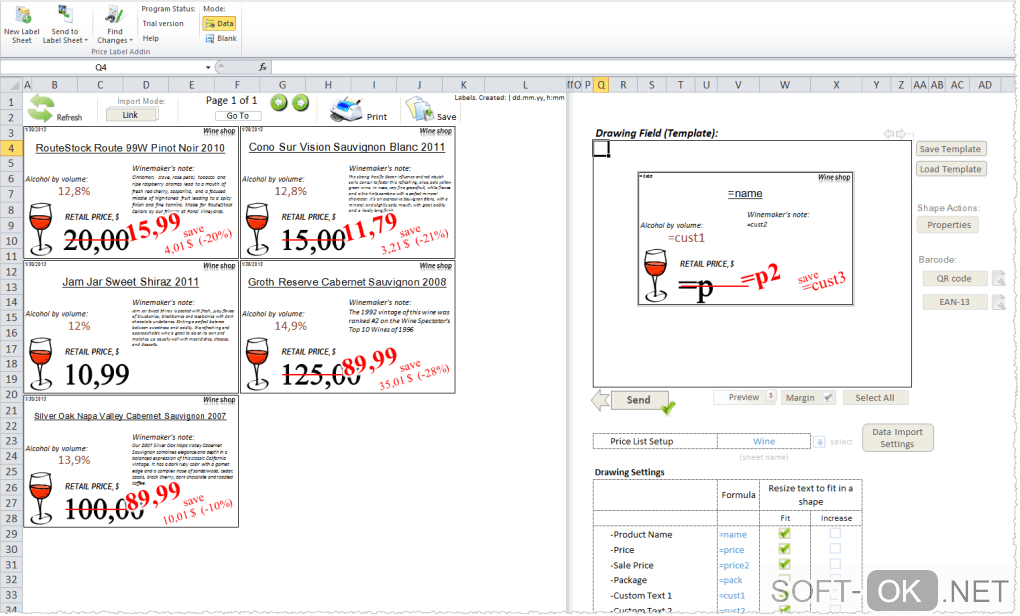Click the Insert Function fx button
The width and height of the screenshot is (1020, 616).
(x=262, y=67)
